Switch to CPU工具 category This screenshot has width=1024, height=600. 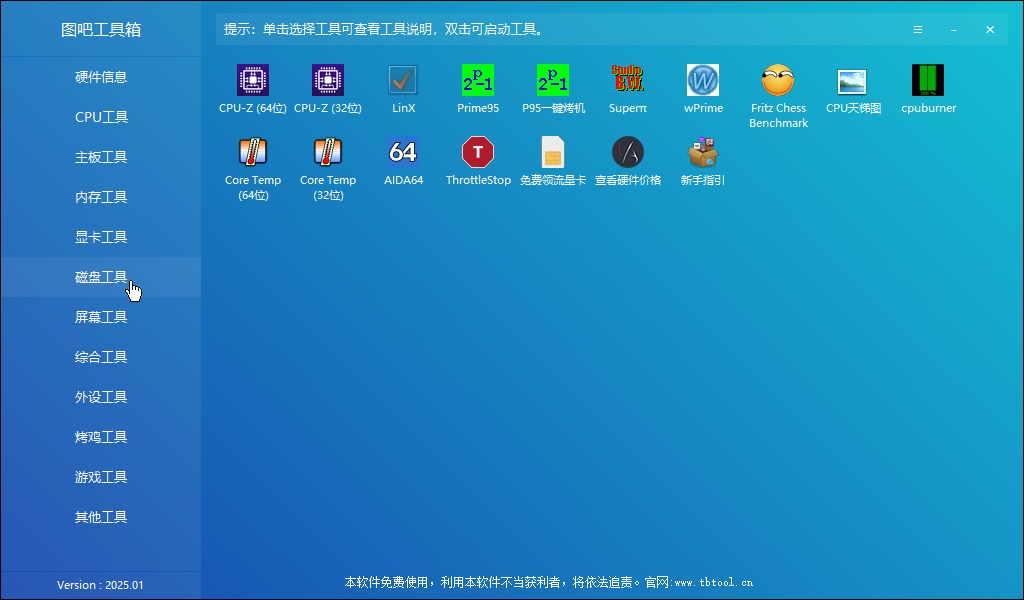click(x=101, y=117)
